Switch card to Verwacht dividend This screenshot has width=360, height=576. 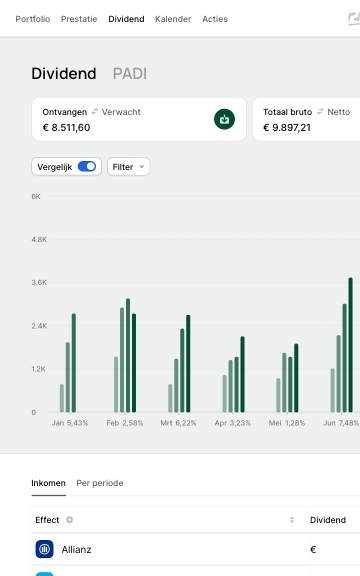click(121, 112)
